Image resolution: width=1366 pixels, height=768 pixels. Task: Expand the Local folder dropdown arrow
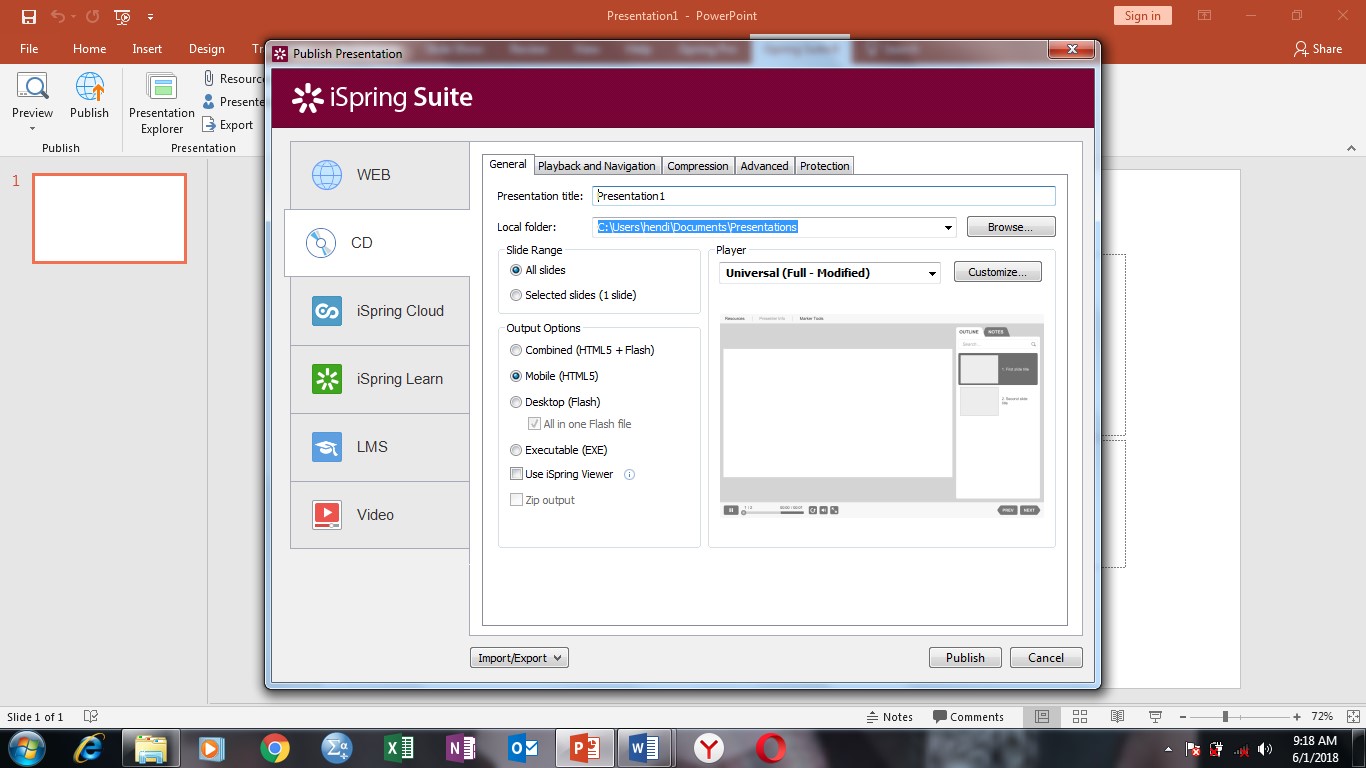948,228
